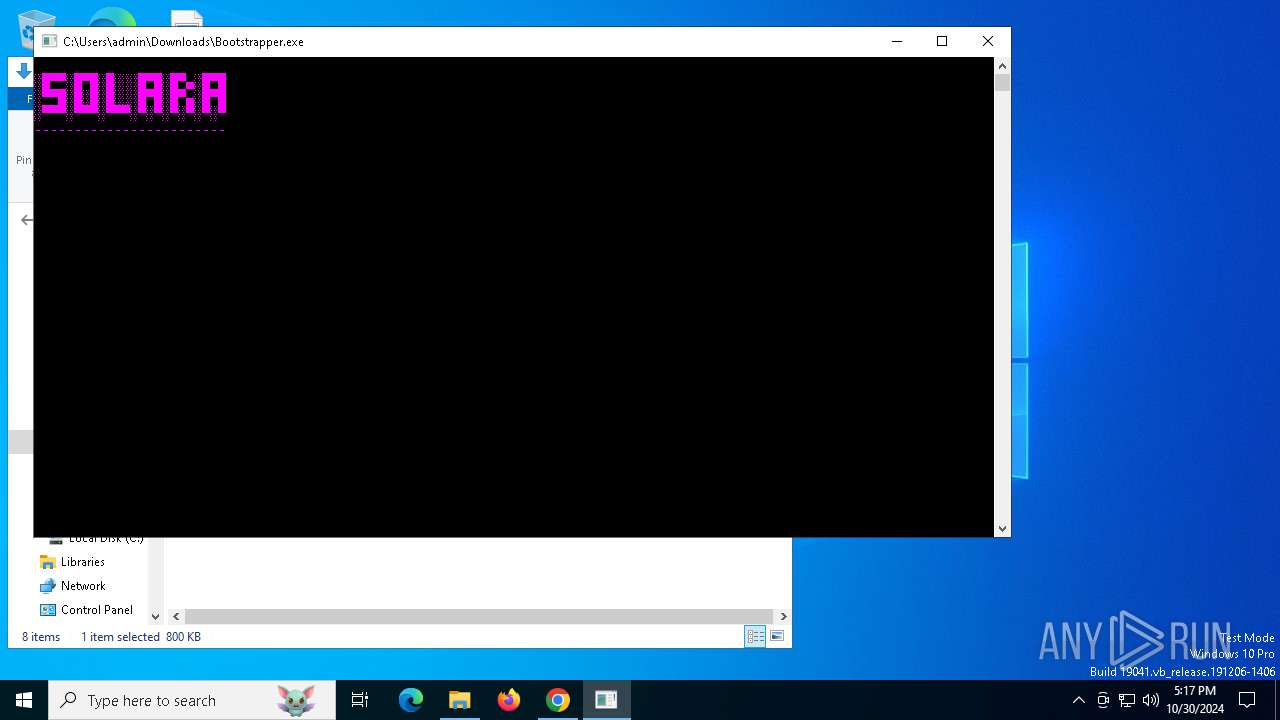Open File Explorer from the taskbar
The image size is (1280, 720).
pos(460,700)
